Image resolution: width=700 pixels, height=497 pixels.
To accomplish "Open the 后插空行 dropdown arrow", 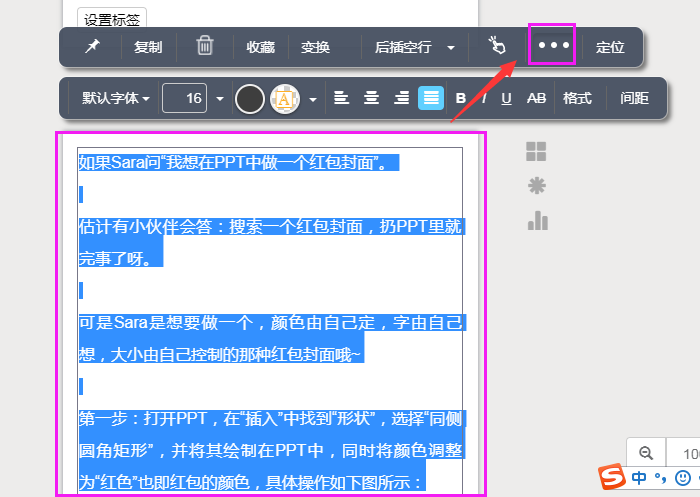I will (451, 47).
